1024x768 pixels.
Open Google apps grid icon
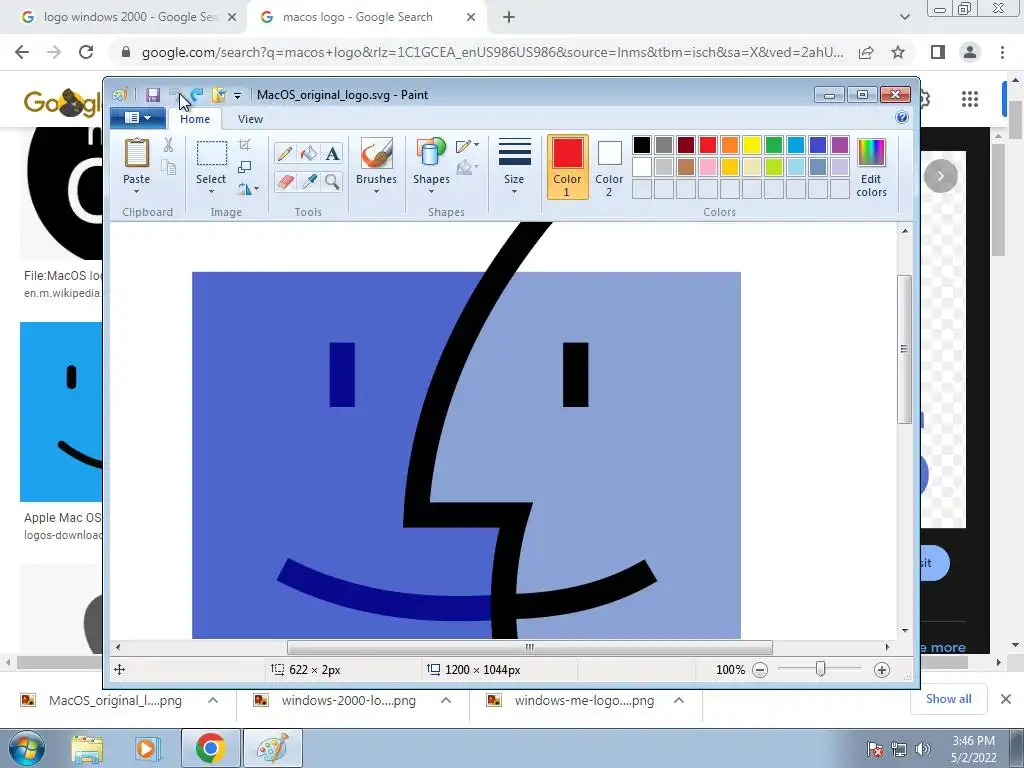tap(970, 99)
